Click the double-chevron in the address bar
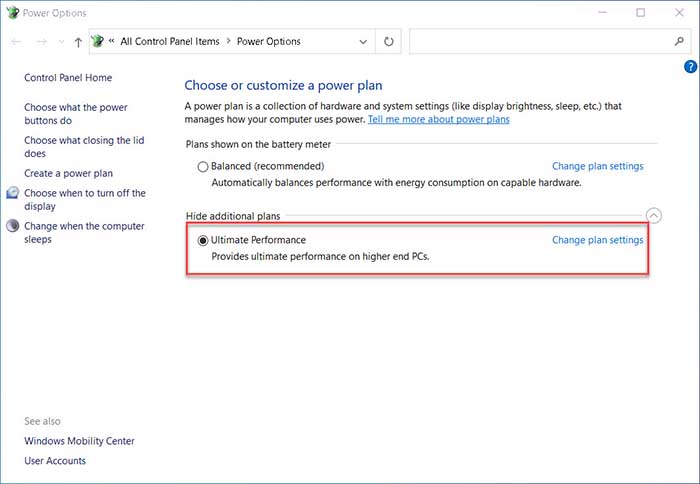The width and height of the screenshot is (700, 484). 111,41
